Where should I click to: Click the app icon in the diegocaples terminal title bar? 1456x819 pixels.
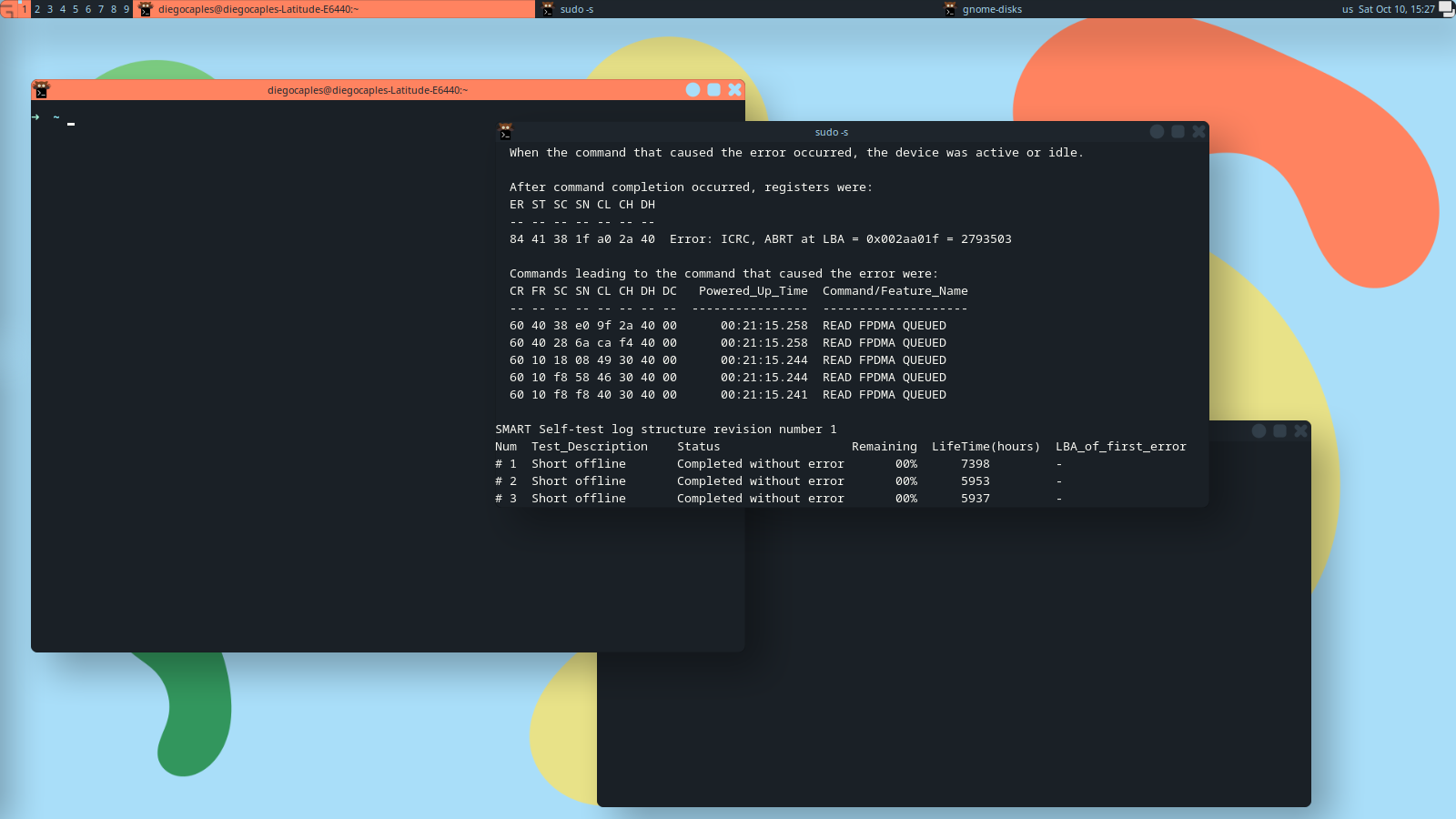(x=41, y=90)
